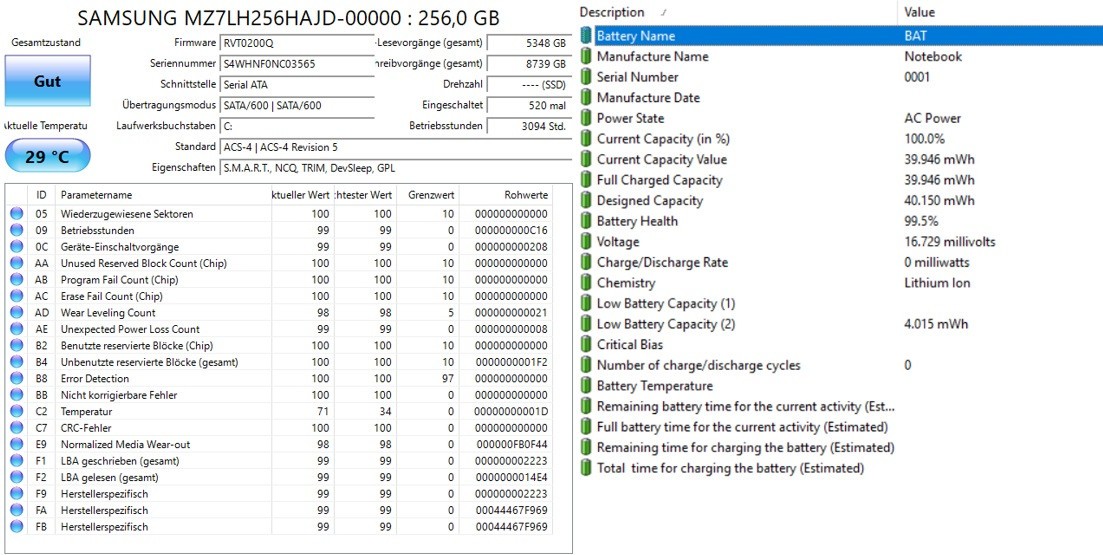The width and height of the screenshot is (1103, 555).
Task: Click the 29 °C temperature indicator
Action: [48, 156]
